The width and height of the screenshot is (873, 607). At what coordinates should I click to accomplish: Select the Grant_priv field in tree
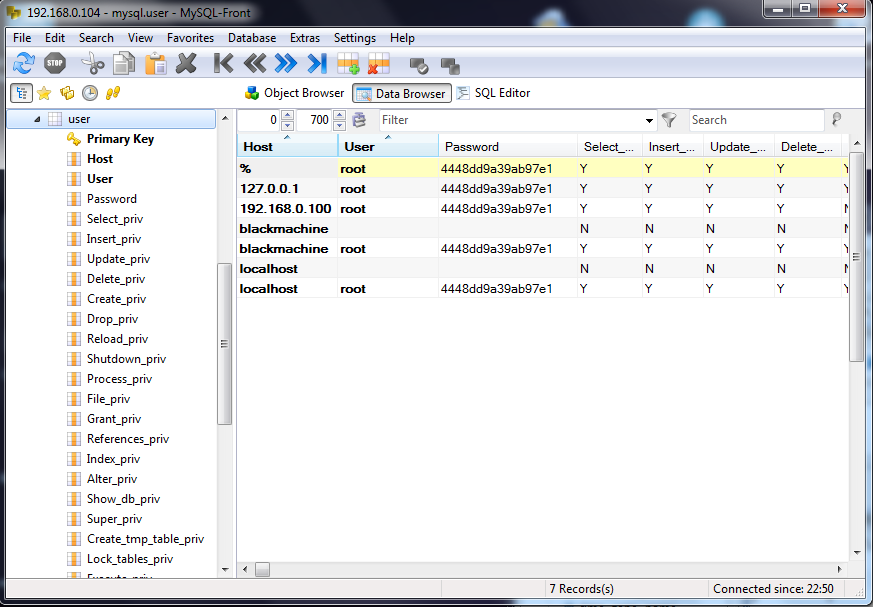[114, 419]
